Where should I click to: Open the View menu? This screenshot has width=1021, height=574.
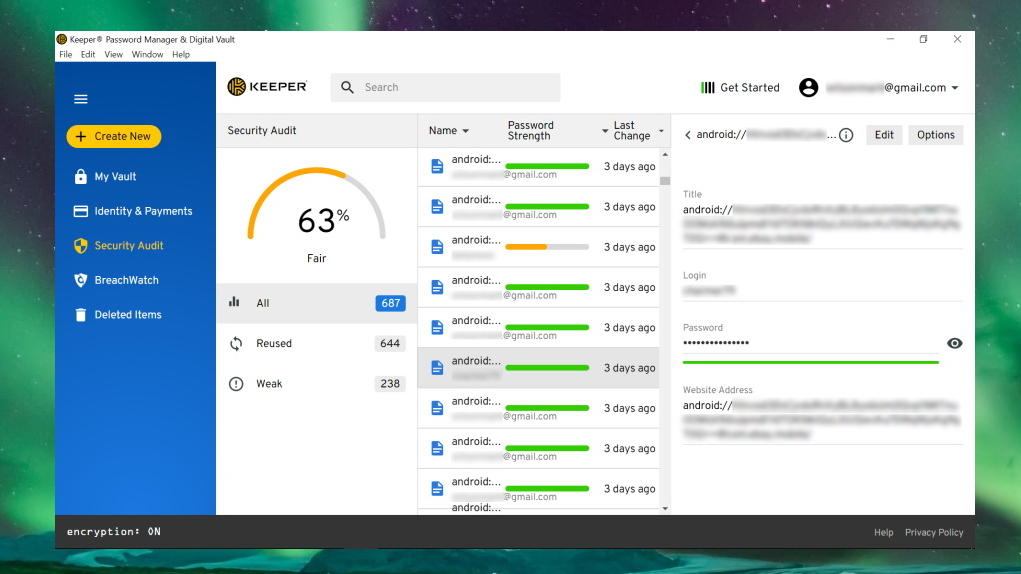113,55
